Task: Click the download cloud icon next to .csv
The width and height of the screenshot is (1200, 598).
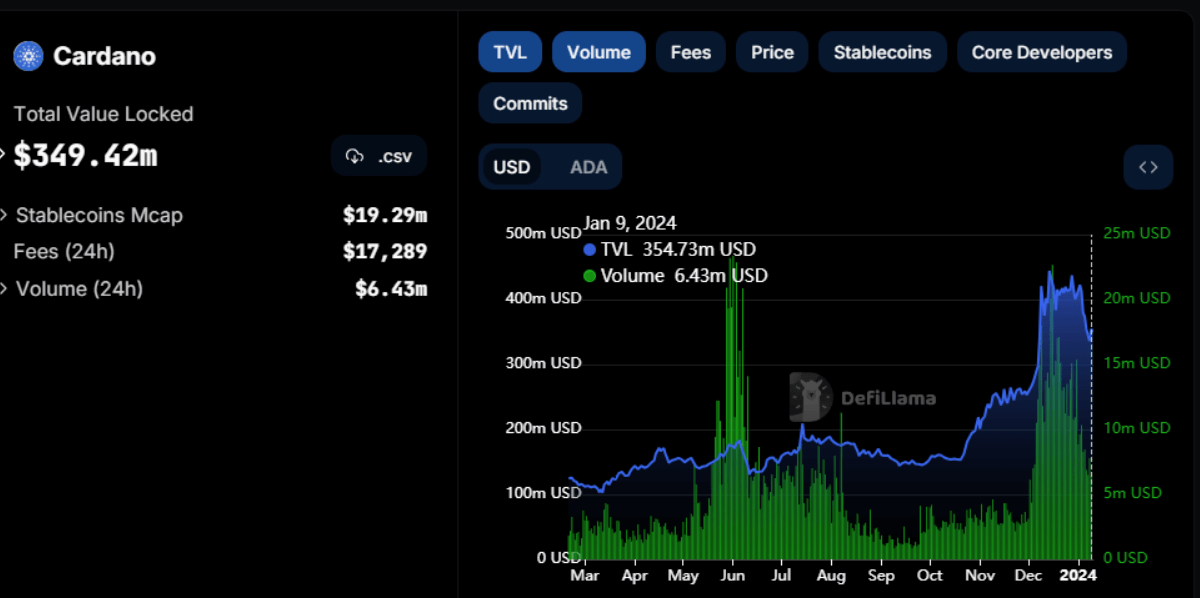Action: click(x=355, y=156)
